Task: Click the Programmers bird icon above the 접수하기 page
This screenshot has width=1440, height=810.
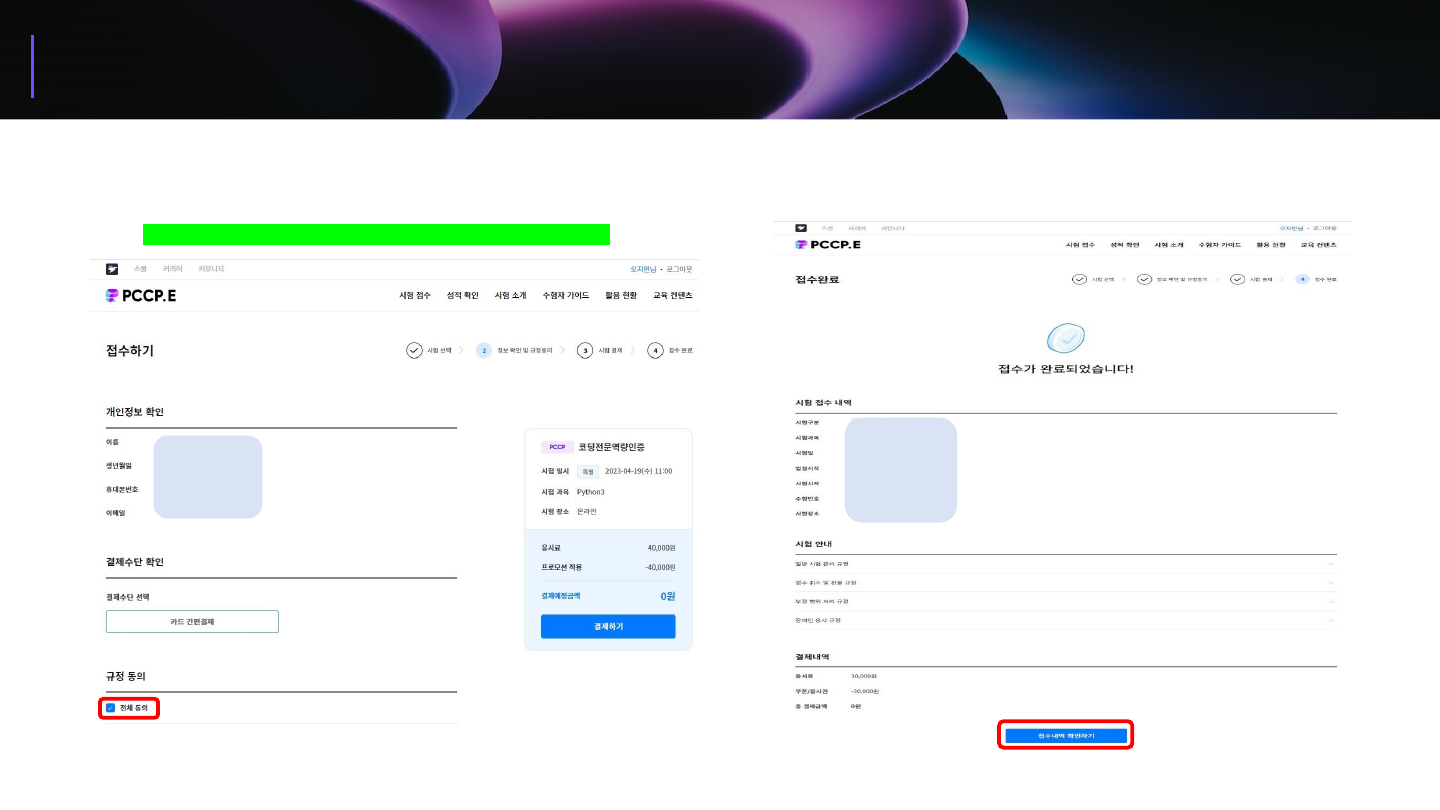Action: pyautogui.click(x=112, y=269)
